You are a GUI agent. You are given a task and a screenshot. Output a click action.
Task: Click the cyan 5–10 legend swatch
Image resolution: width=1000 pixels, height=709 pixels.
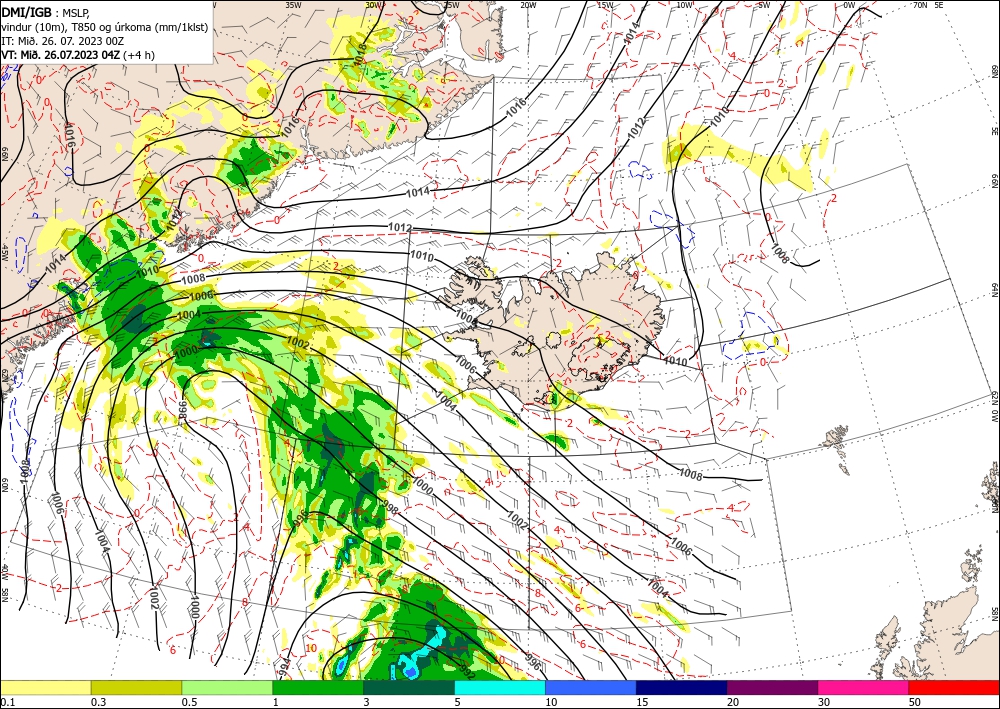500,687
